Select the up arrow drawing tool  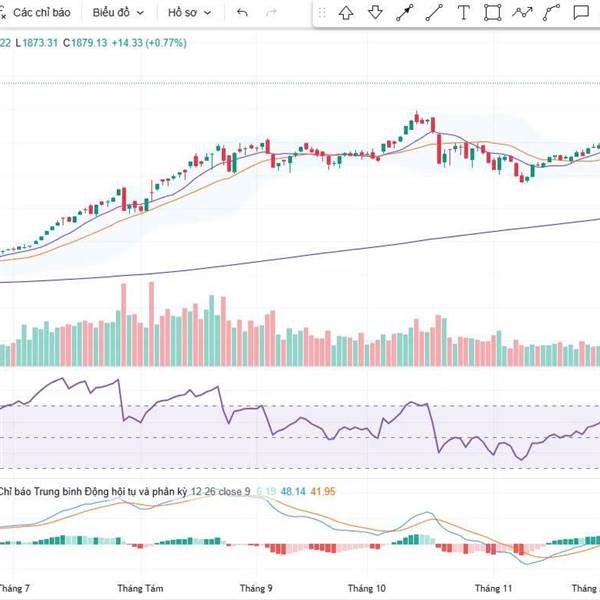346,14
